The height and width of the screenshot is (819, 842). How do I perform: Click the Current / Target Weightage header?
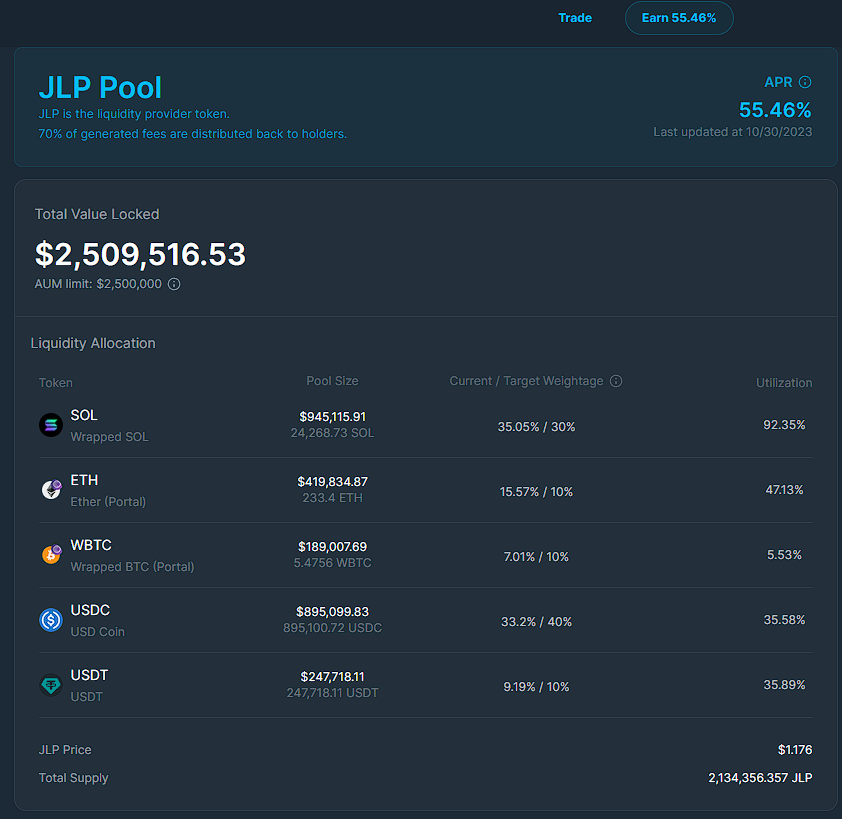coord(526,381)
